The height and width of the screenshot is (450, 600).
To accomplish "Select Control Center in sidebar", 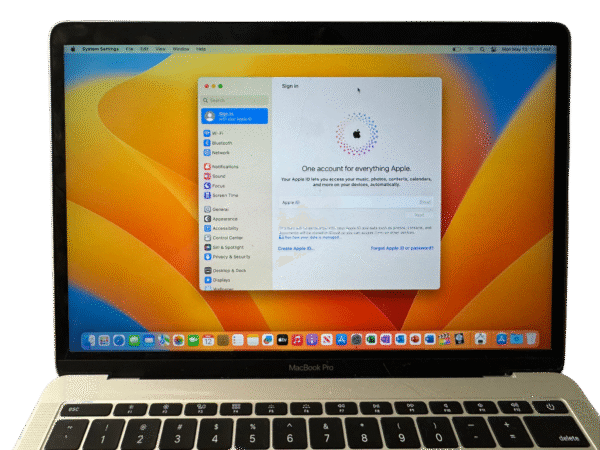I will pos(223,238).
